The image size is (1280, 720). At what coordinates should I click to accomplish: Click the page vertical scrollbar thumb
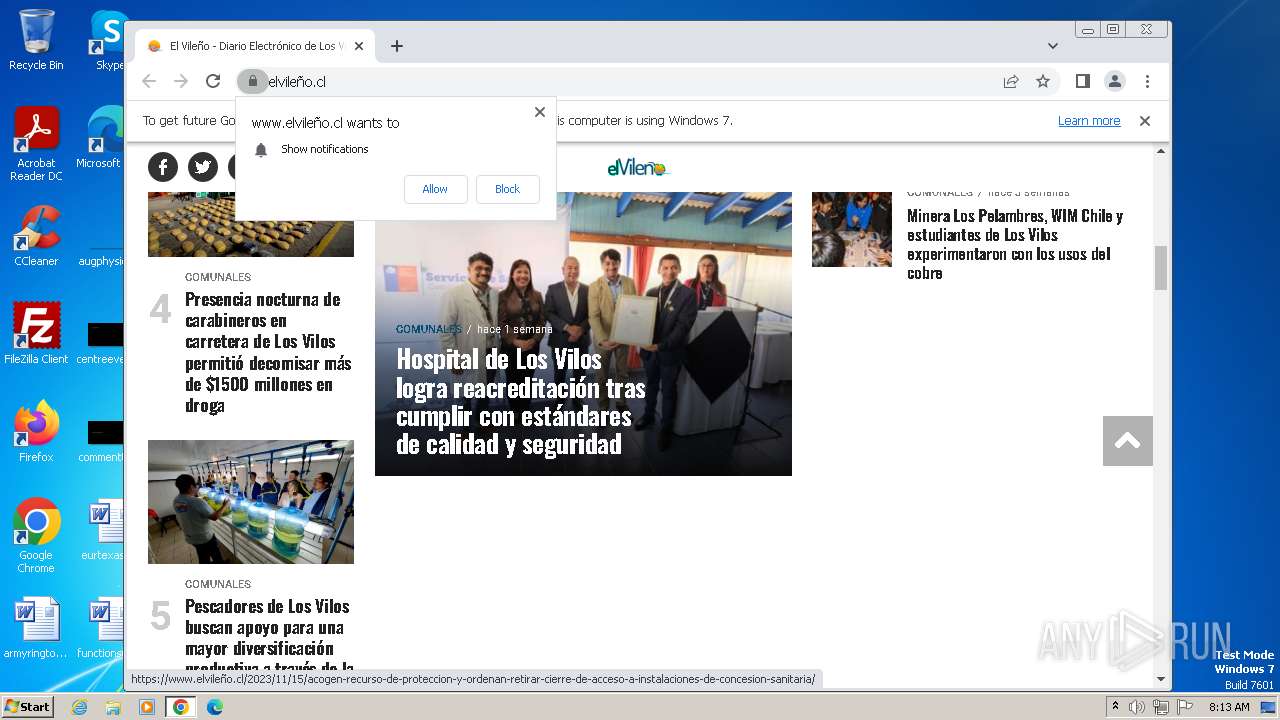[1161, 268]
